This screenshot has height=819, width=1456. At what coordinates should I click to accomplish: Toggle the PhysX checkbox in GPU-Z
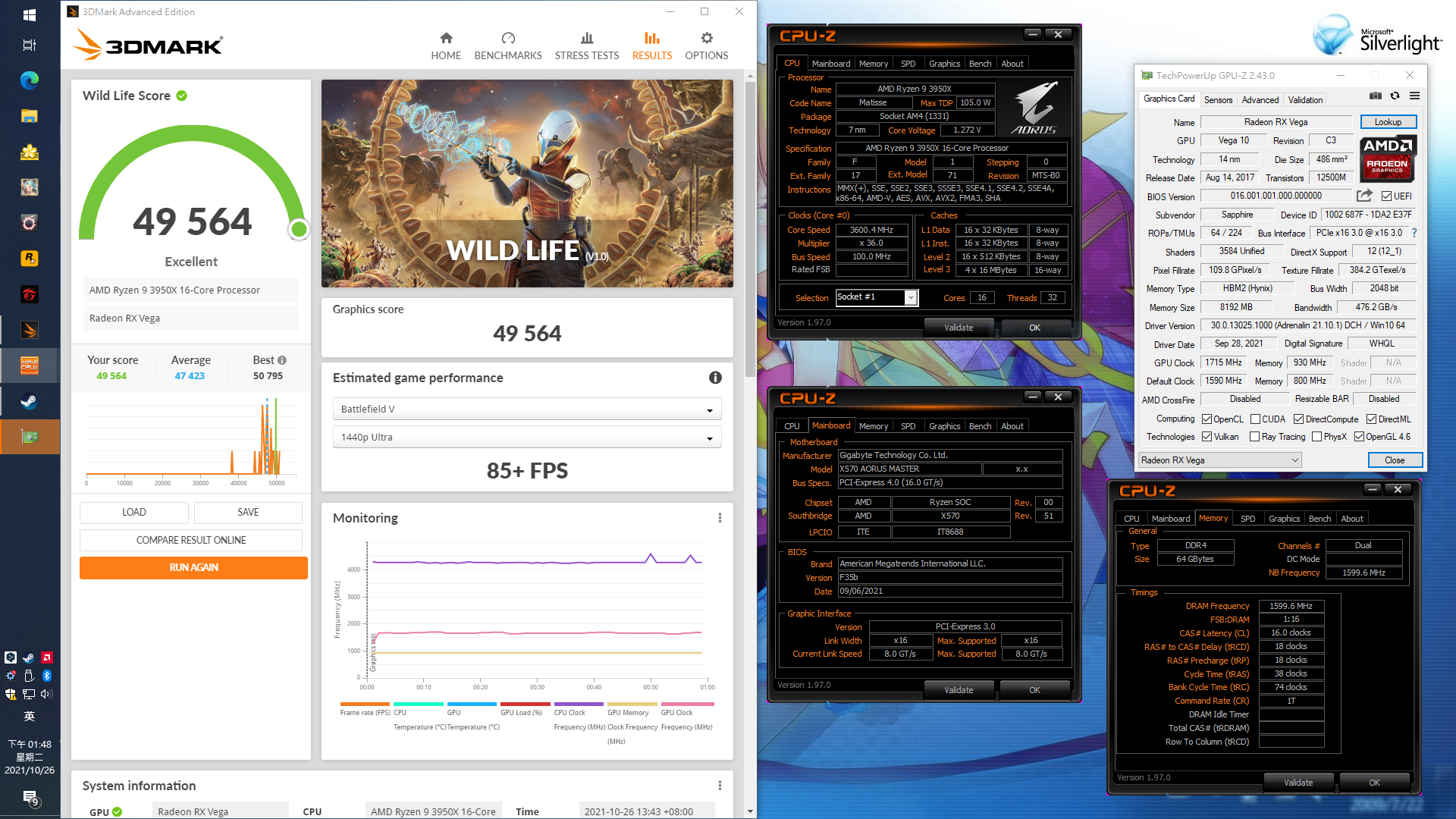(1316, 437)
